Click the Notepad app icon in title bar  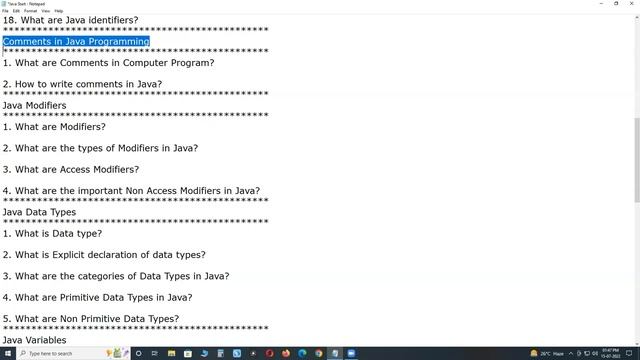[4, 4]
